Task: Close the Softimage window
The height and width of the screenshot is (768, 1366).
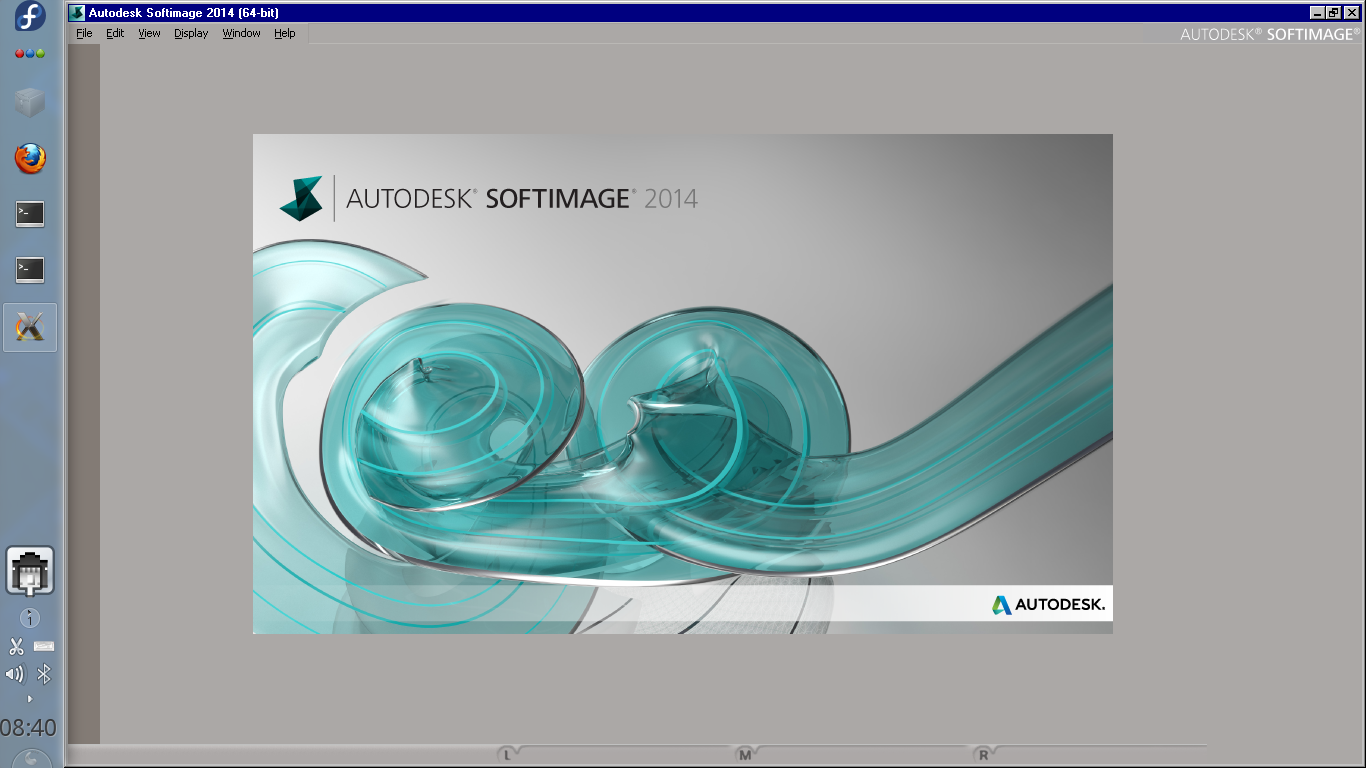Action: [x=1350, y=12]
